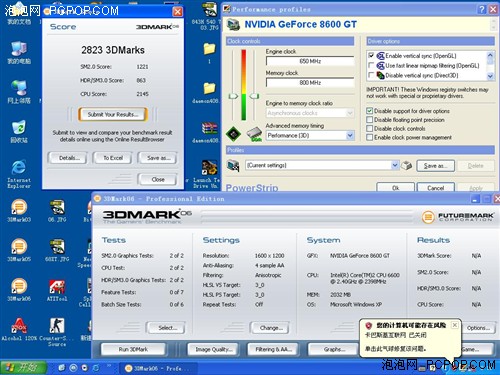The height and width of the screenshot is (375, 500).
Task: Adjust the memory clock slider handle
Action: point(254,96)
